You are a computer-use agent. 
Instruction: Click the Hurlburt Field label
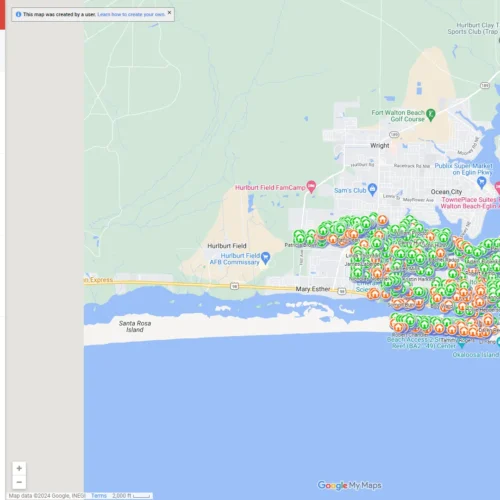pos(227,246)
